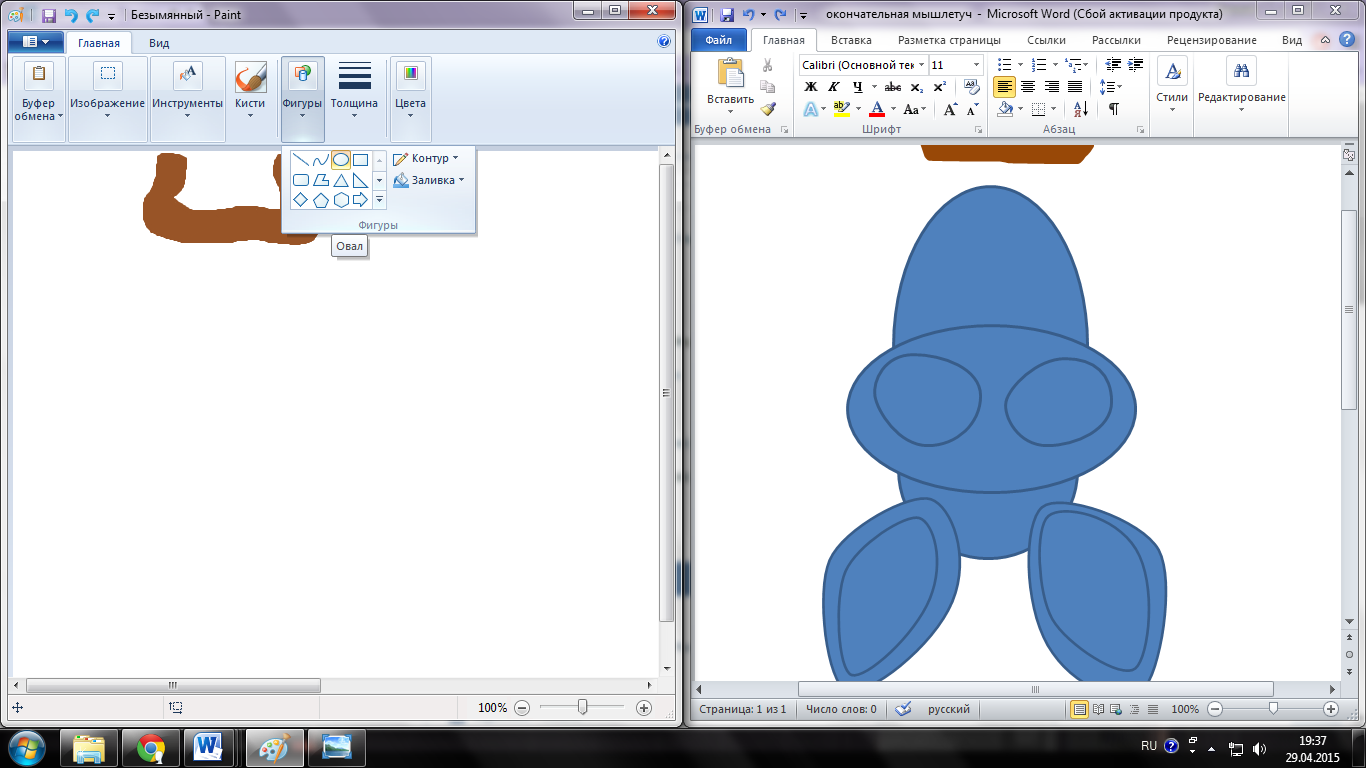The width and height of the screenshot is (1366, 768).
Task: Toggle Align Left in Word
Action: (x=1005, y=87)
